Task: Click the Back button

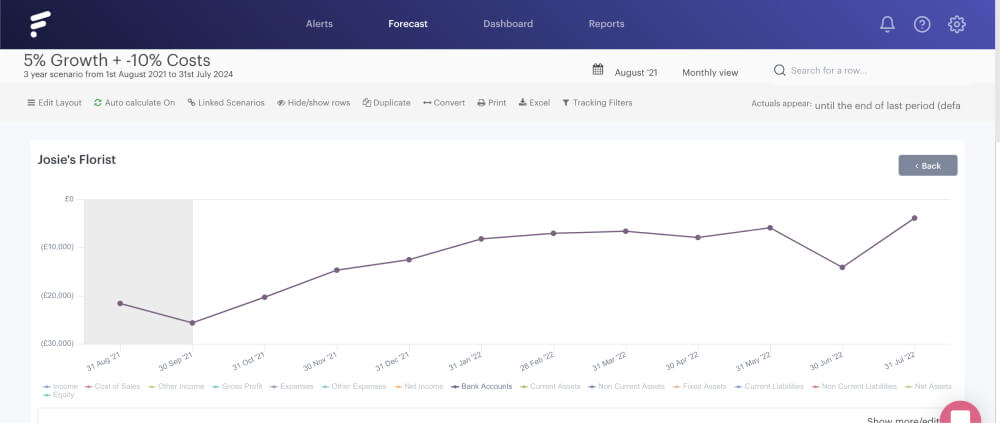Action: (928, 165)
